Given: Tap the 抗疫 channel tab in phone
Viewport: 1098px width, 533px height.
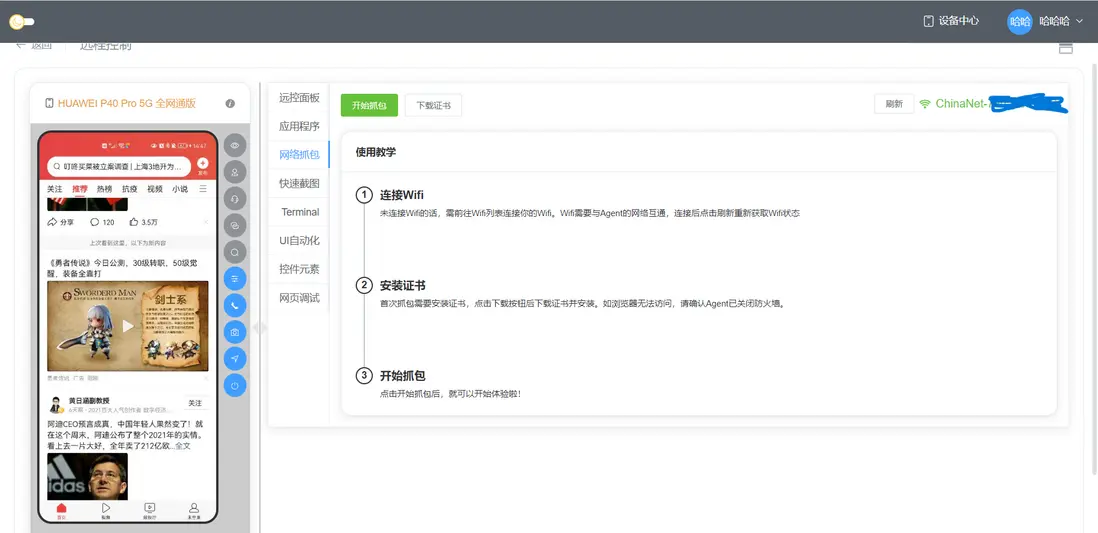Looking at the screenshot, I should pos(130,189).
